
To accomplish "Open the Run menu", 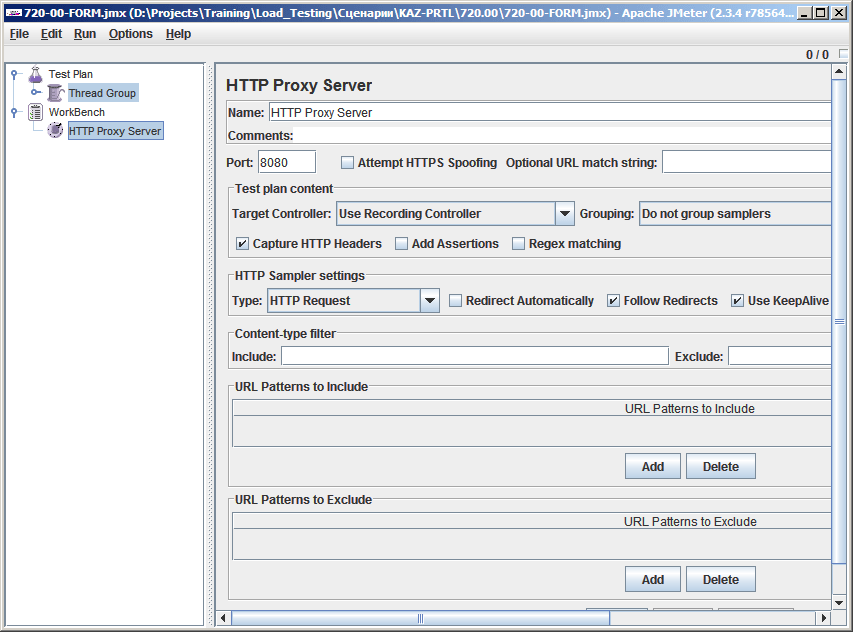I will 85,34.
